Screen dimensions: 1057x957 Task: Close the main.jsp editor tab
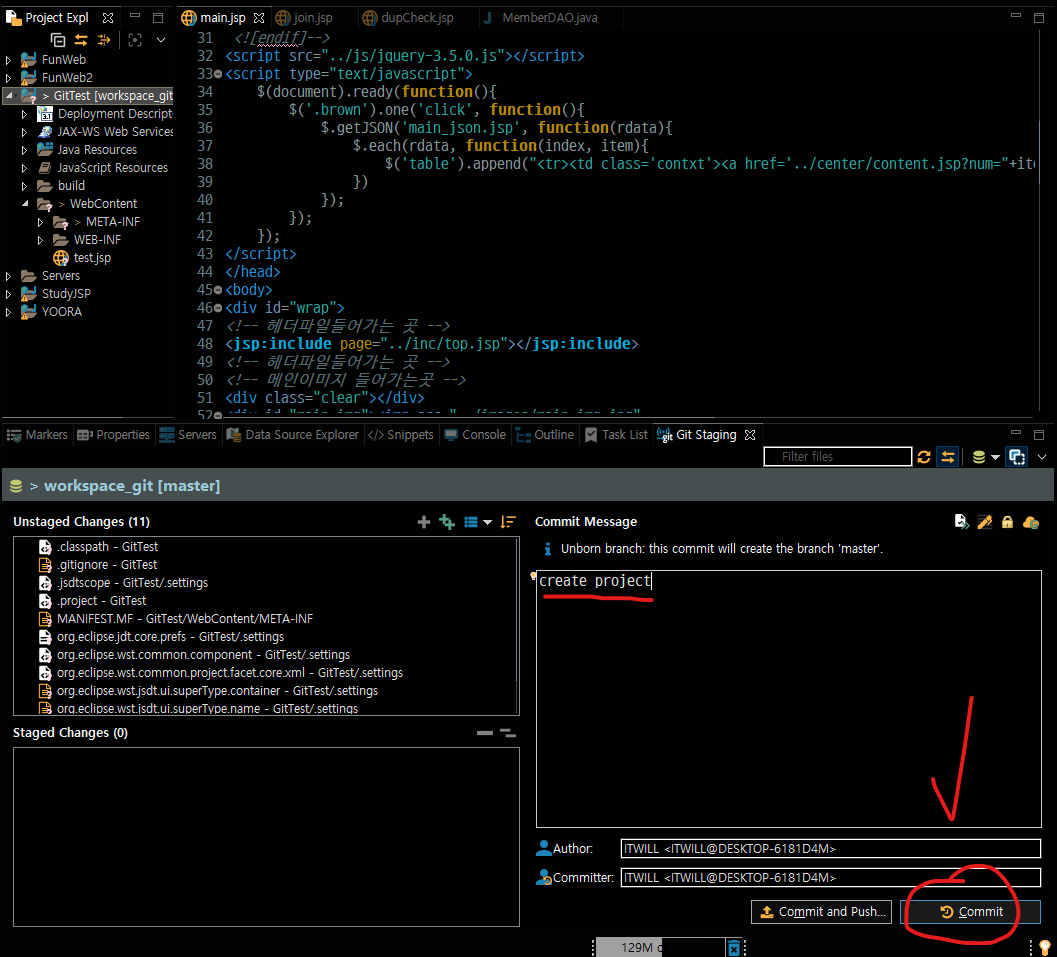tap(259, 18)
